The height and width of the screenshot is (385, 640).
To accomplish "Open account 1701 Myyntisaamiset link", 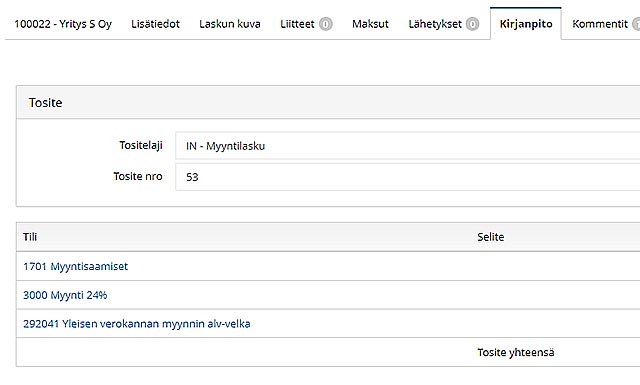I will [76, 266].
